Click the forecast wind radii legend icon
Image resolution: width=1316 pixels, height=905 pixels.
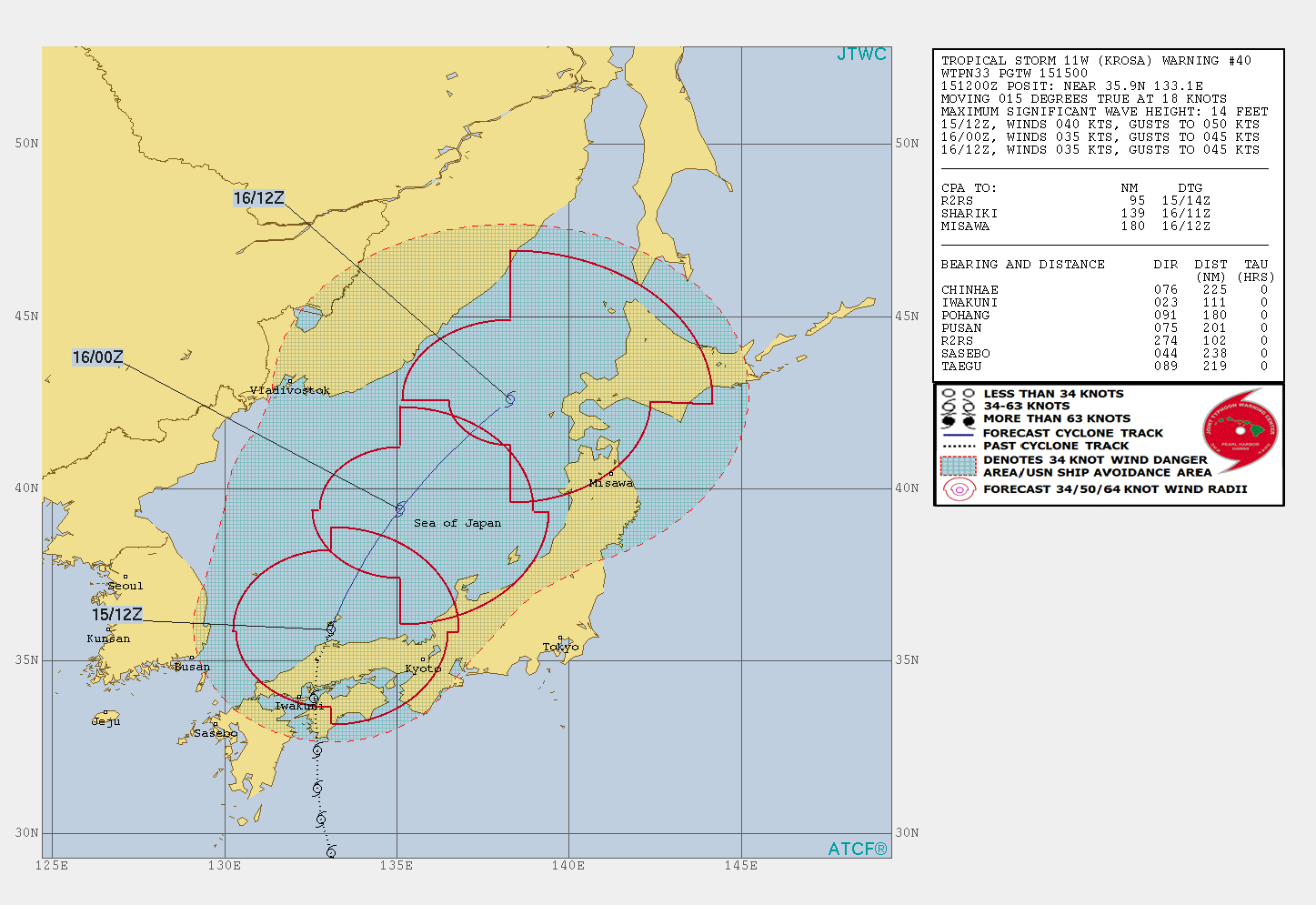tap(959, 489)
